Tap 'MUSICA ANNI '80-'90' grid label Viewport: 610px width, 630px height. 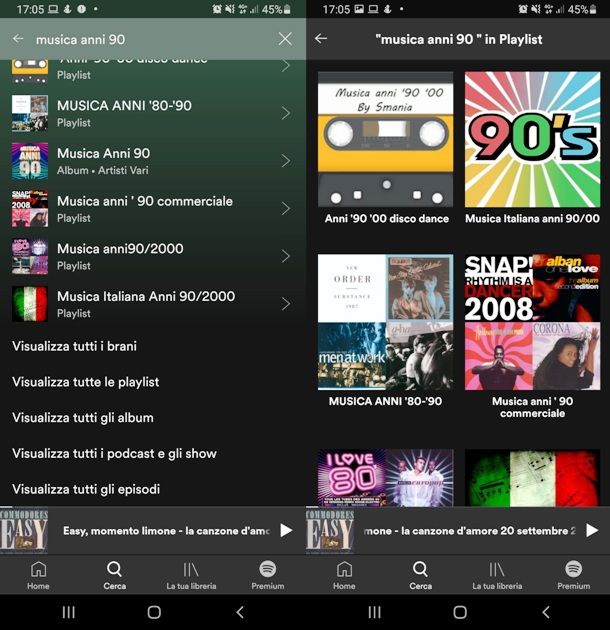(385, 401)
